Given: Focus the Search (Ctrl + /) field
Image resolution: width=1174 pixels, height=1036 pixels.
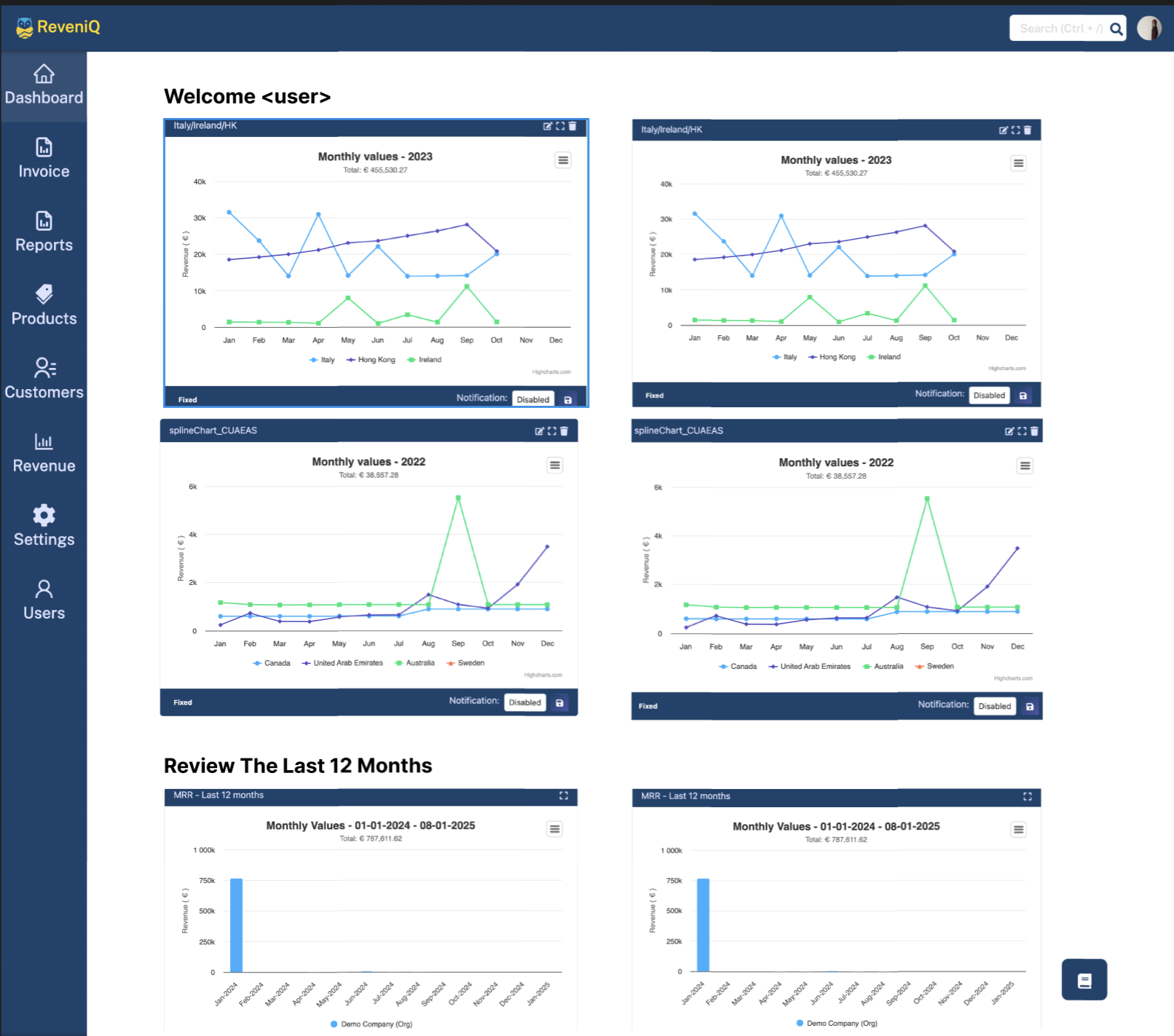Looking at the screenshot, I should tap(1060, 28).
